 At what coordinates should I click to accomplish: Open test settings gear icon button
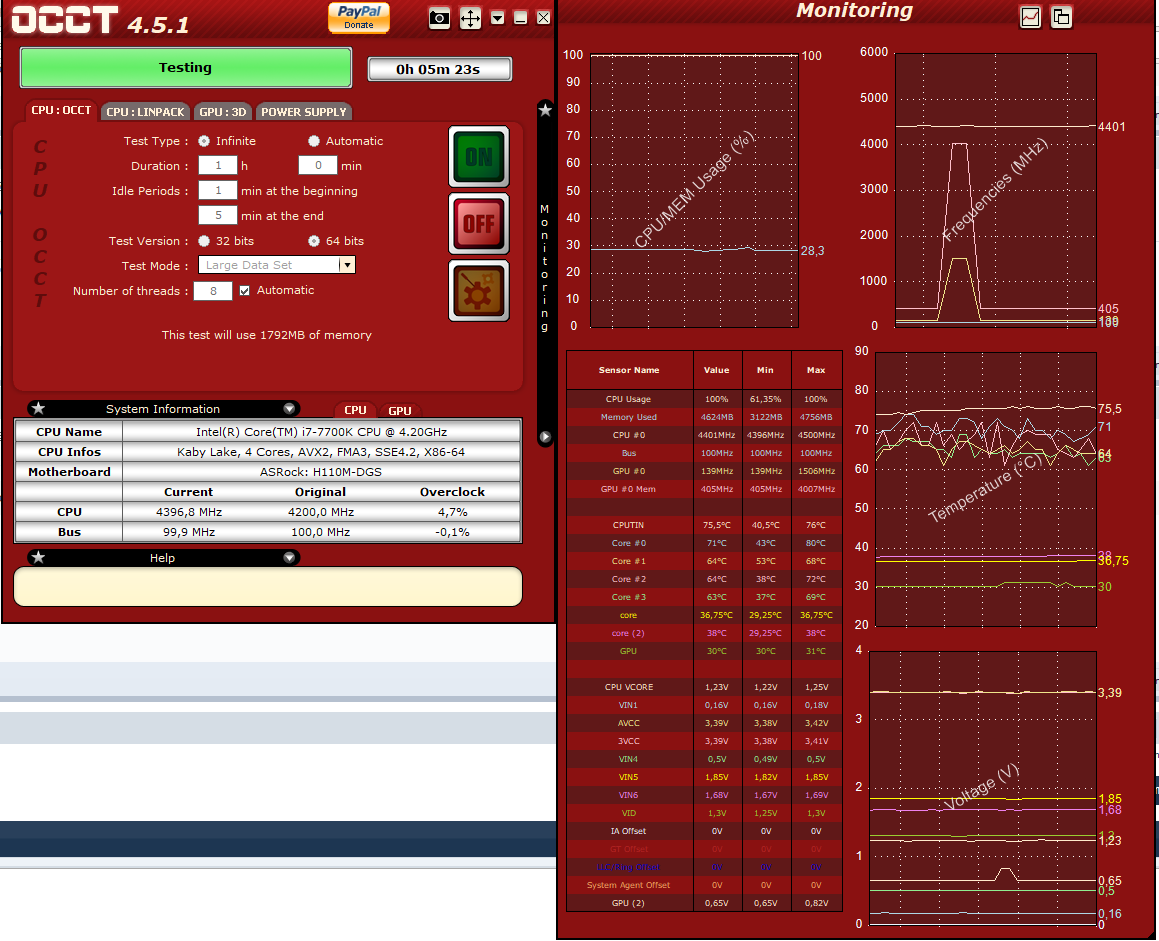[479, 291]
